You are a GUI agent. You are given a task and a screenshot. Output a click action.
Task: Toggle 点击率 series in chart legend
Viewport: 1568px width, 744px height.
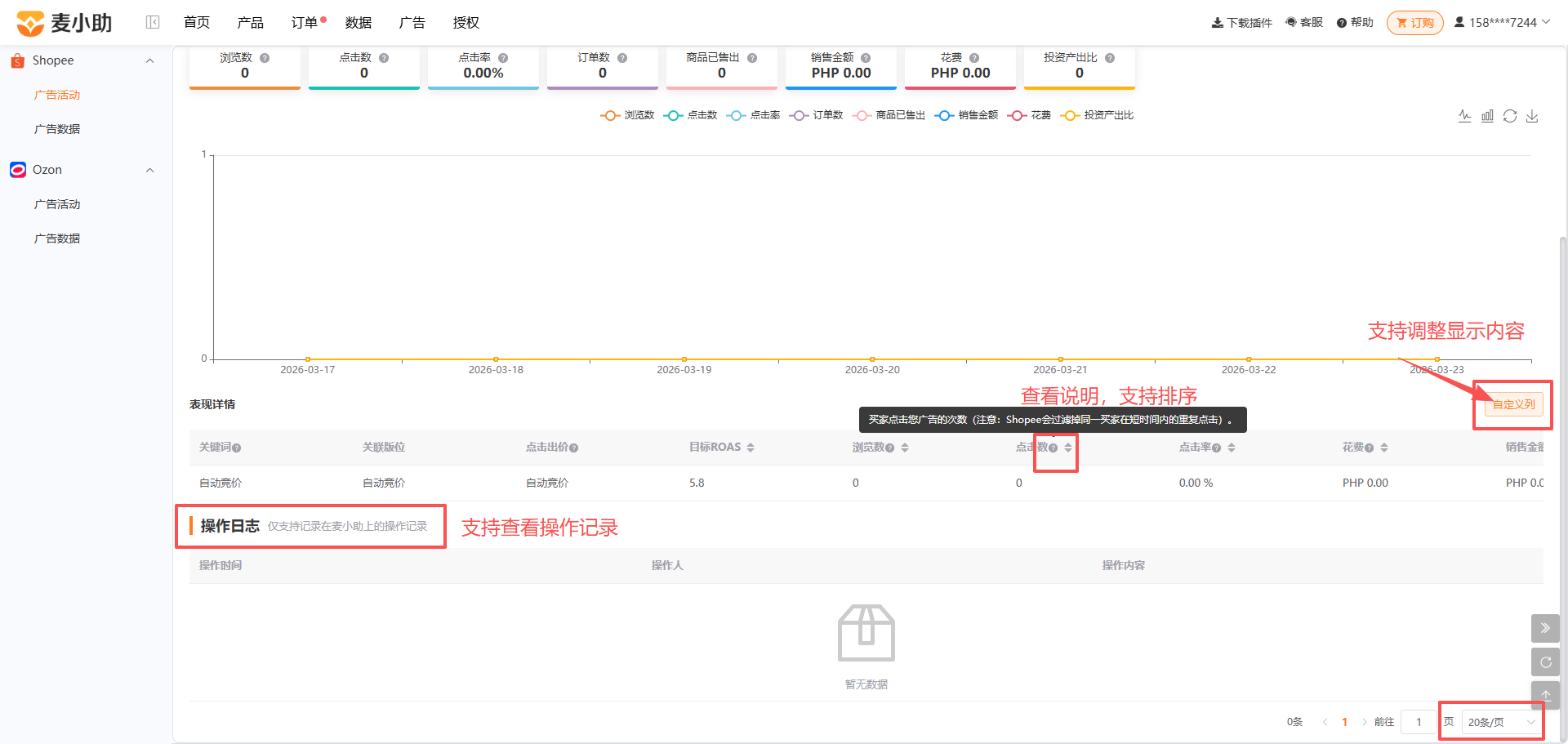753,115
